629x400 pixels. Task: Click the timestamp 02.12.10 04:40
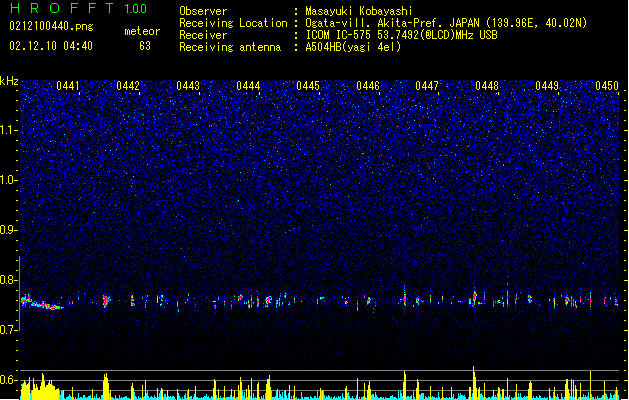pyautogui.click(x=51, y=46)
